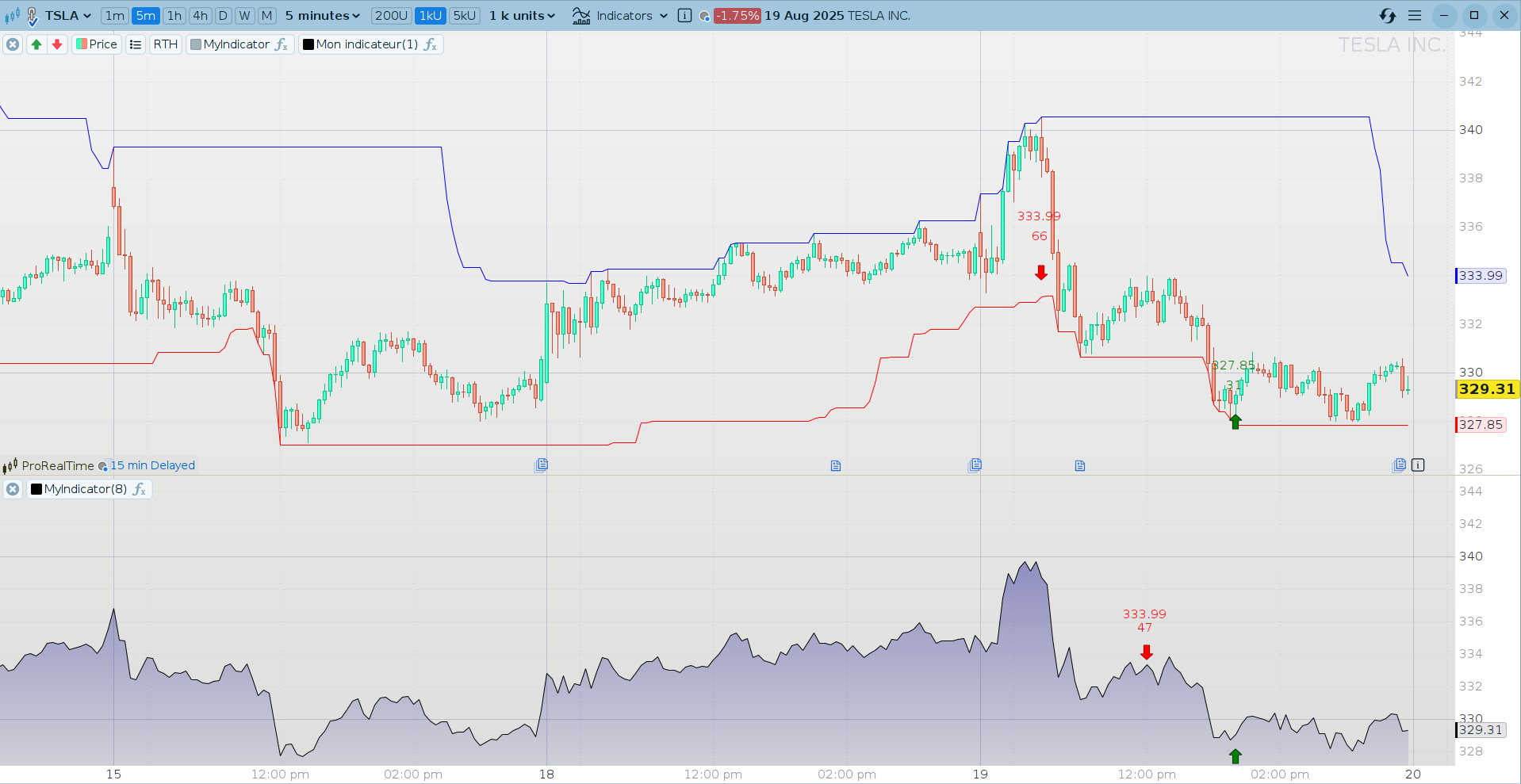Open the Indicators menu label
This screenshot has height=784, width=1521.
point(624,16)
